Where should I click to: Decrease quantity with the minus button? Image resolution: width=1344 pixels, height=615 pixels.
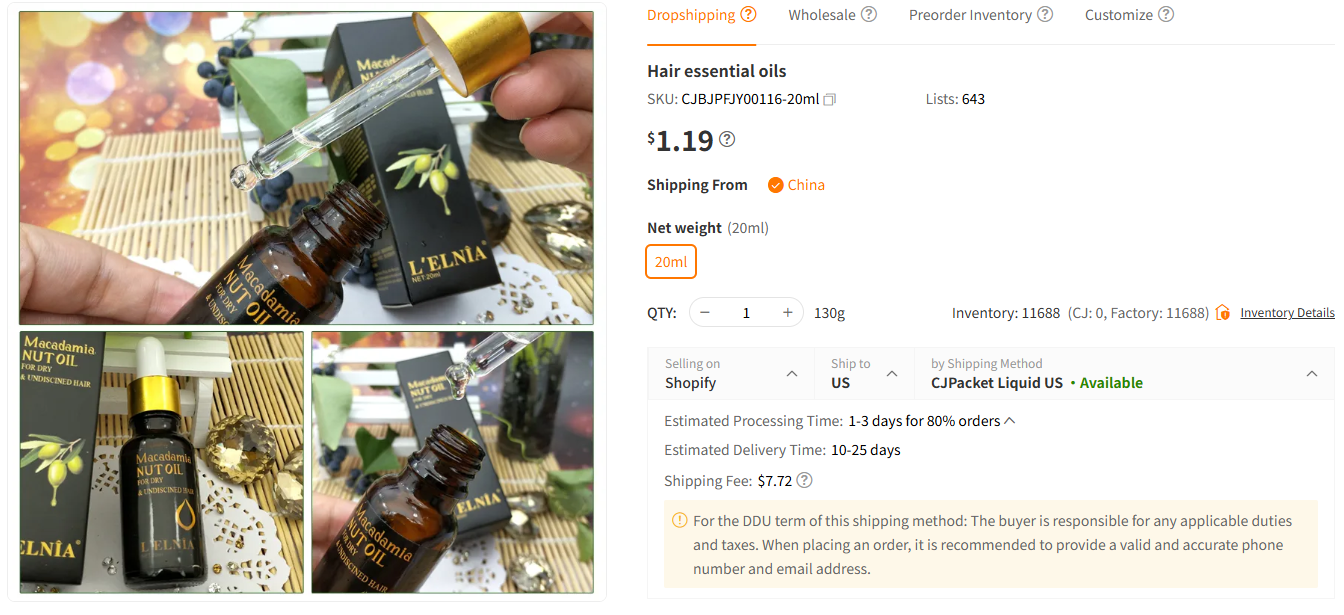coord(705,313)
